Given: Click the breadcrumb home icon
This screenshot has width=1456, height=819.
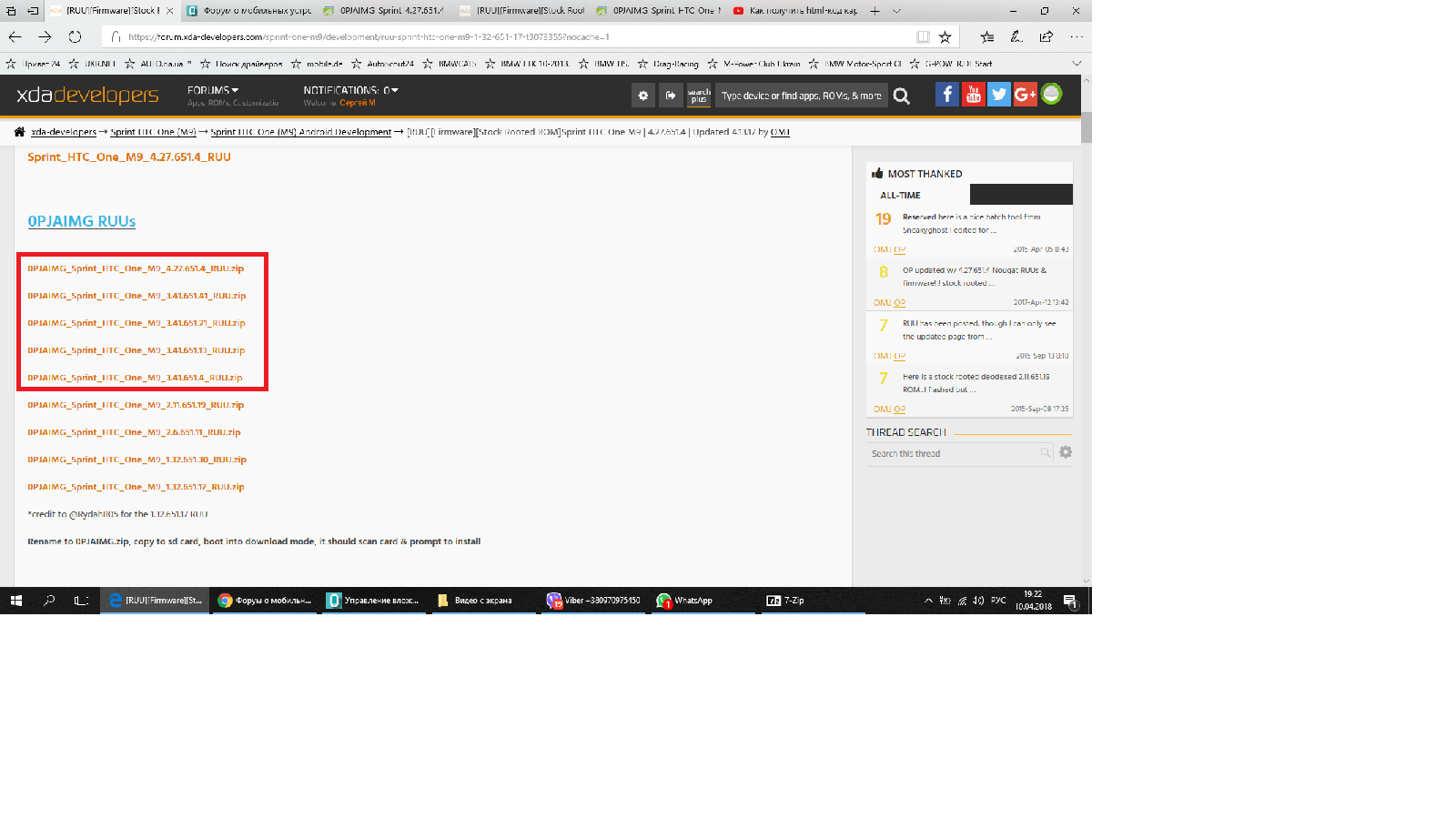Looking at the screenshot, I should coord(19,132).
